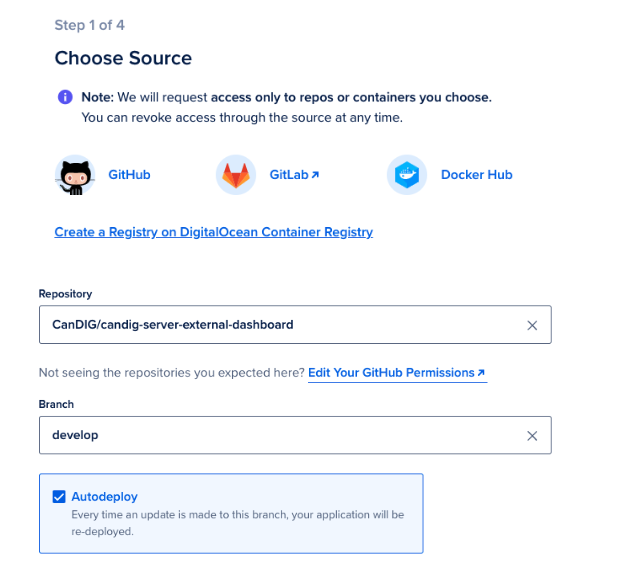Uncheck the Autodeploy checkbox
629x579 pixels.
(x=59, y=496)
